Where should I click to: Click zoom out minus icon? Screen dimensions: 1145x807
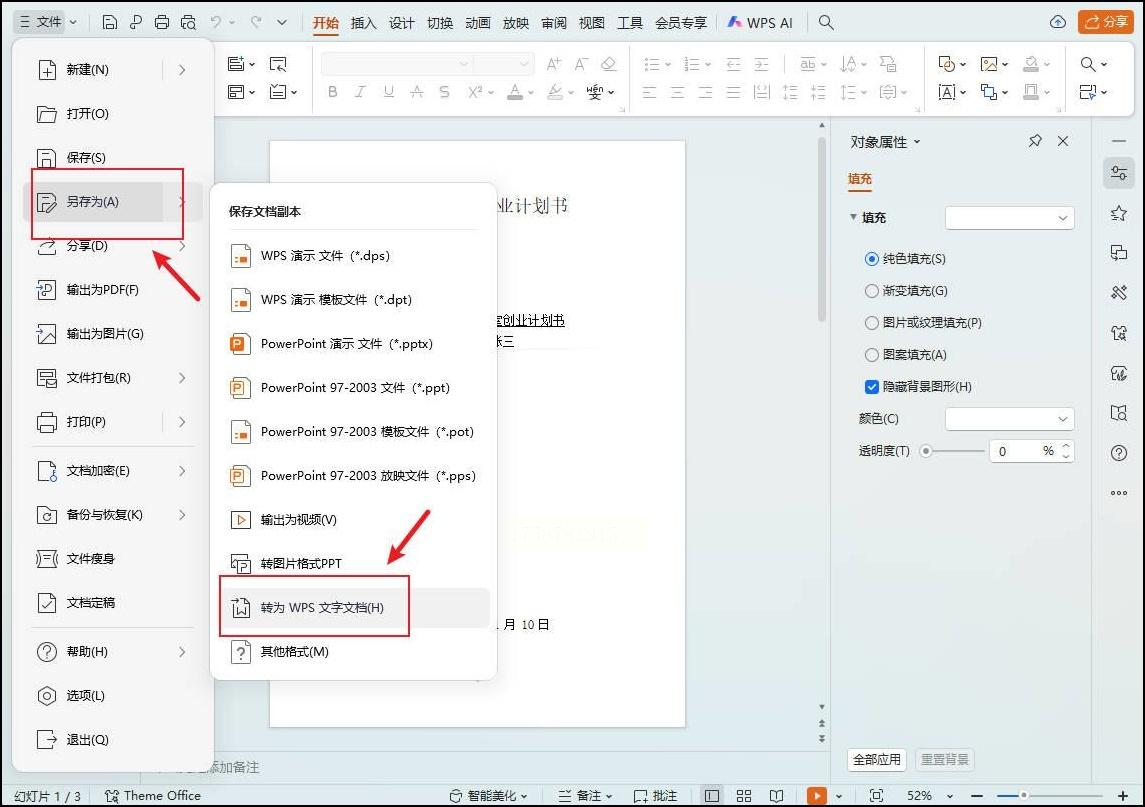coord(977,795)
